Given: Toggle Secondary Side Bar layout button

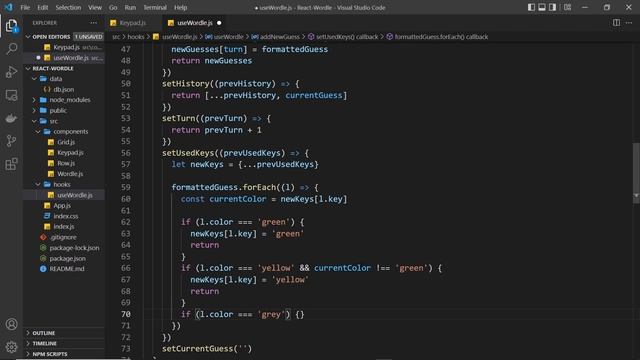Looking at the screenshot, I should tap(552, 7).
